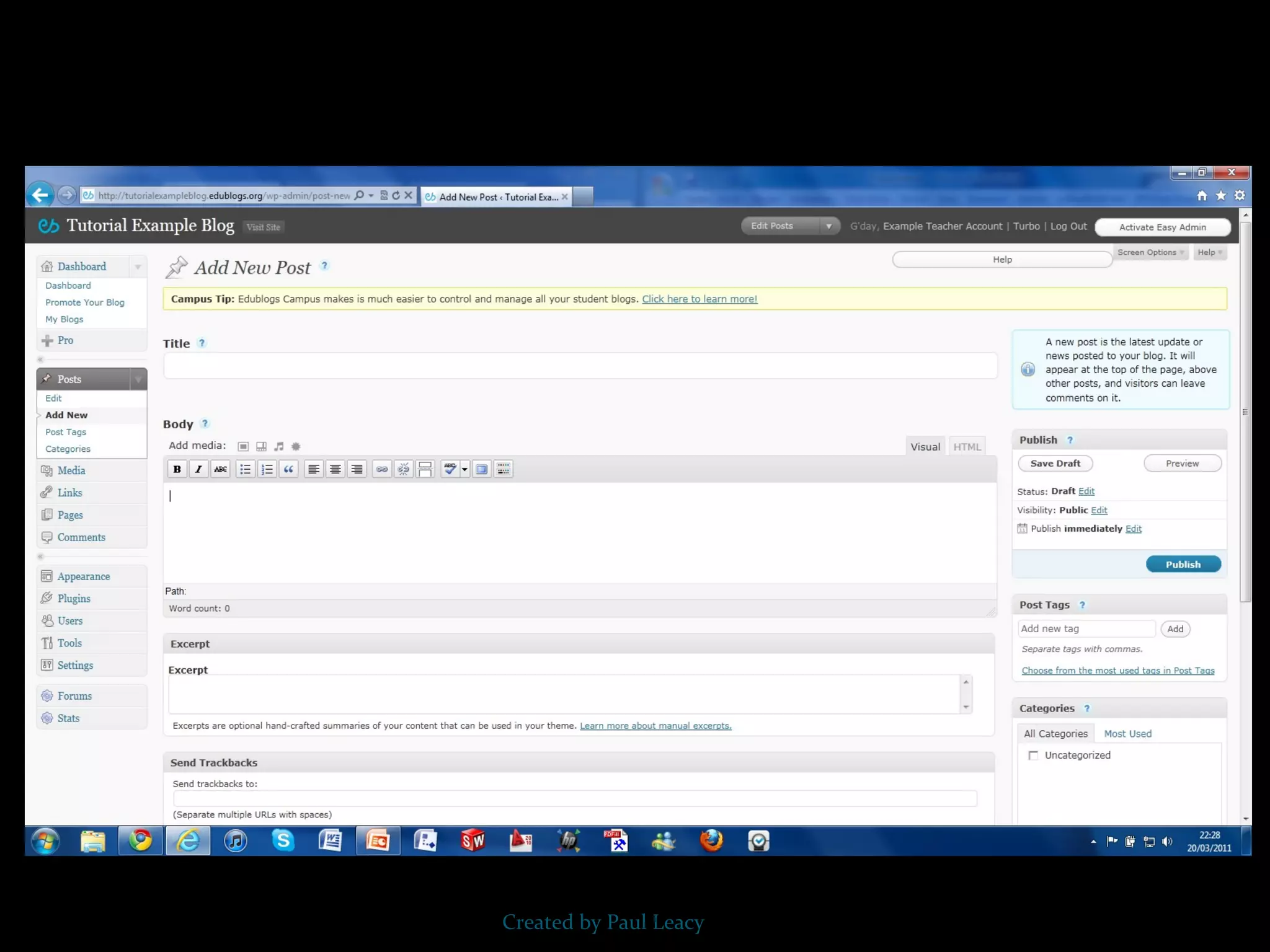Click in the Title input field
This screenshot has height=952, width=1270.
(580, 366)
